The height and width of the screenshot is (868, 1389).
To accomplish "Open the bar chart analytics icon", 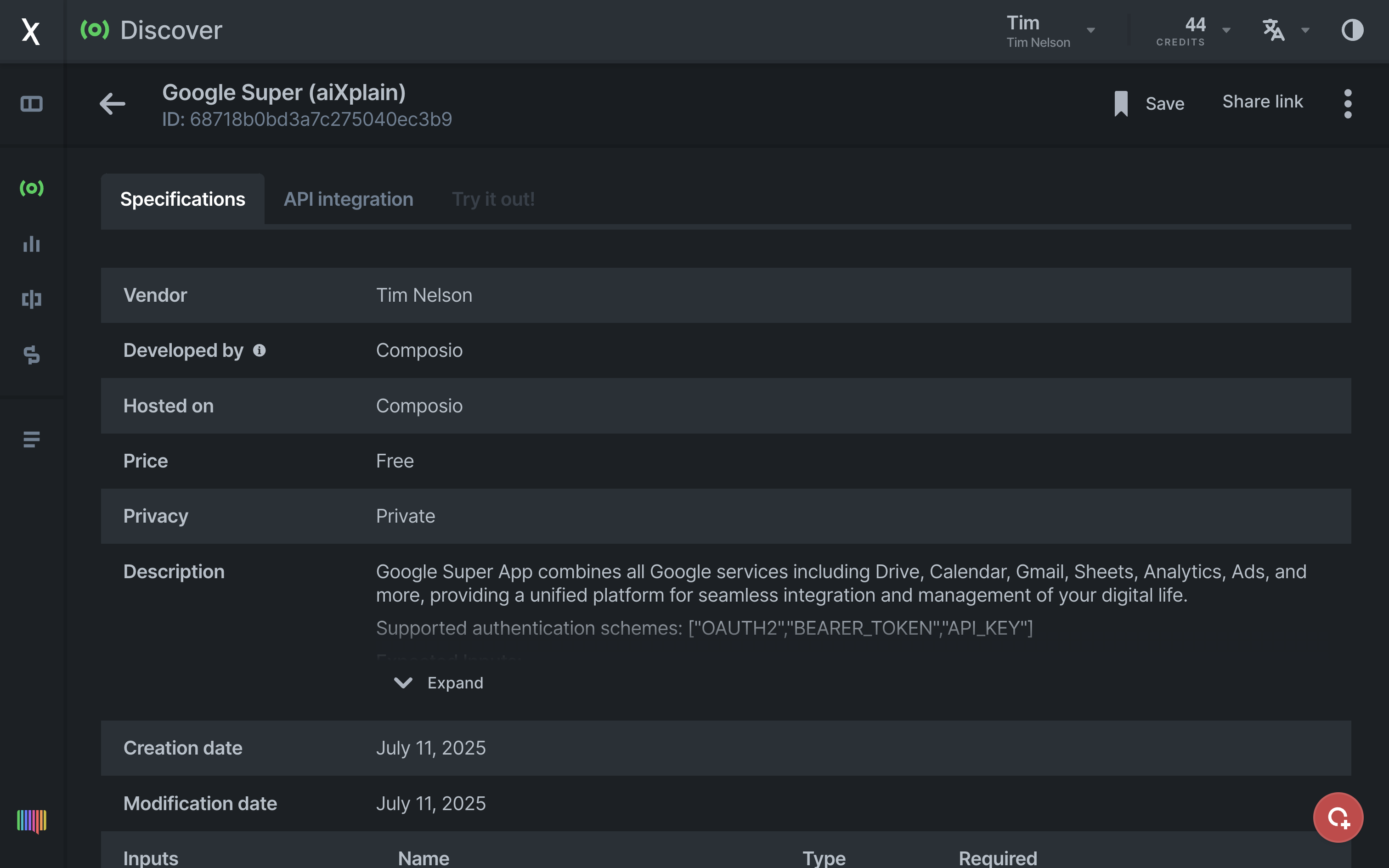I will (x=32, y=244).
